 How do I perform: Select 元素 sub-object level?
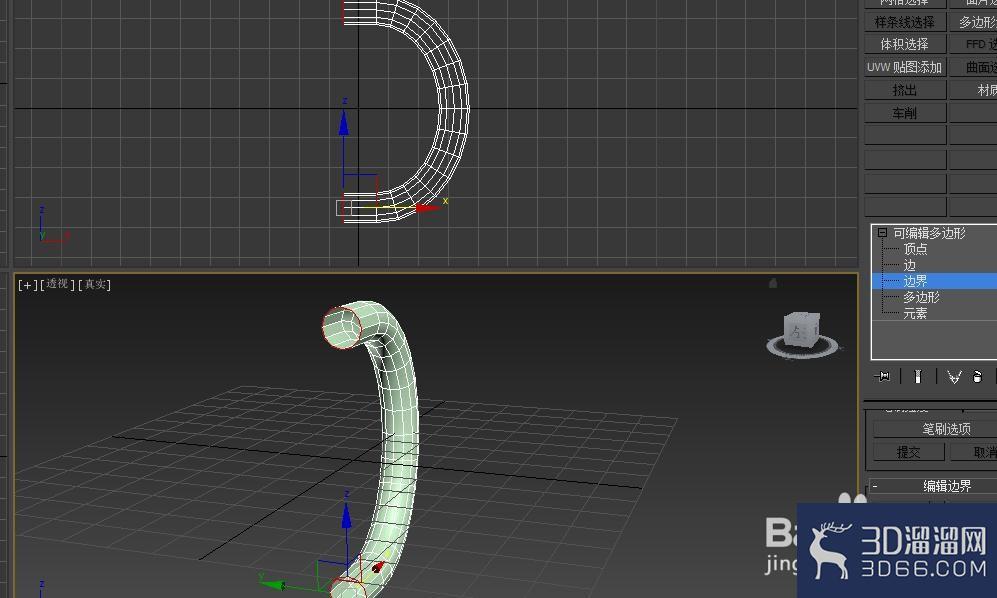point(915,313)
